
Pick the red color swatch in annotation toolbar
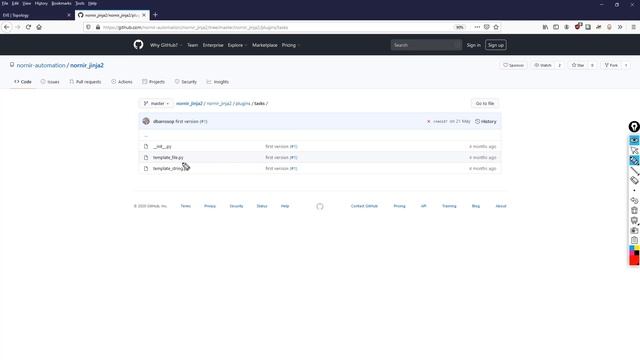[634, 260]
